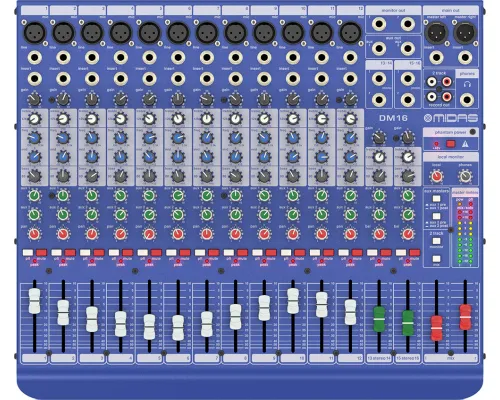Toggle aux 2 pre/post switch

(x=436, y=216)
